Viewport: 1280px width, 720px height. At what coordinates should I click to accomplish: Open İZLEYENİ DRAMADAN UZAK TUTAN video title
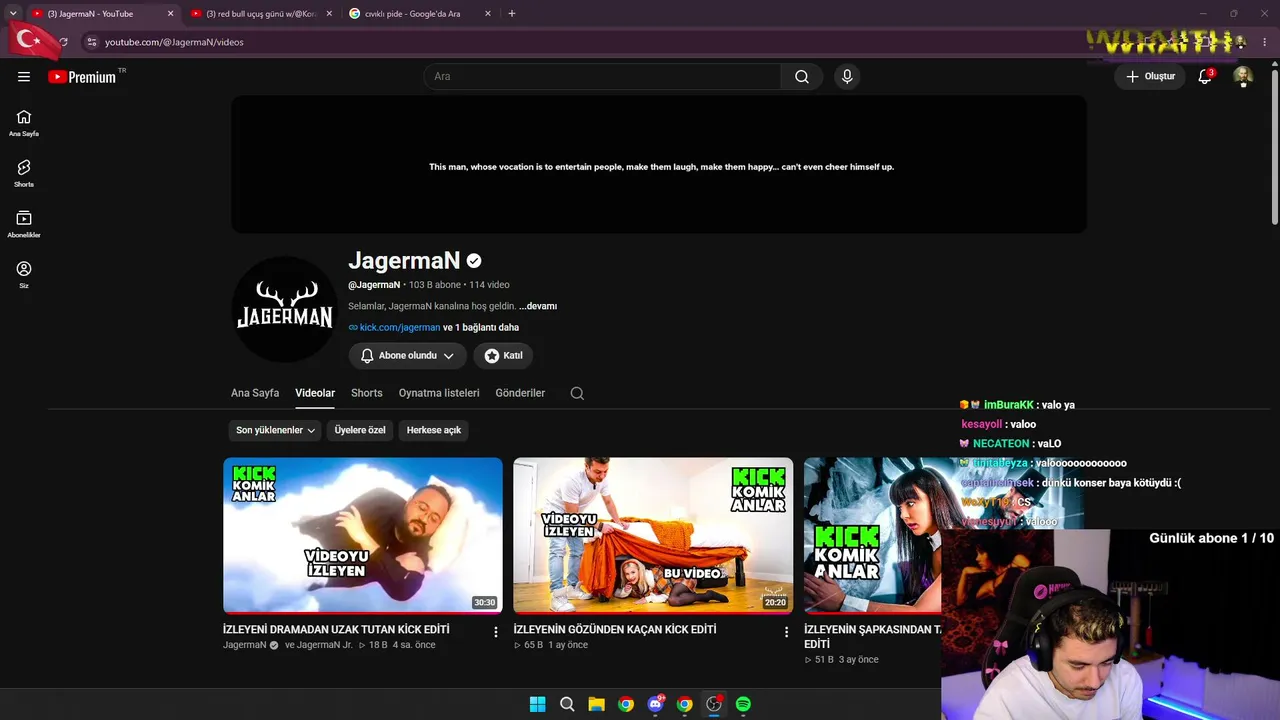point(336,630)
